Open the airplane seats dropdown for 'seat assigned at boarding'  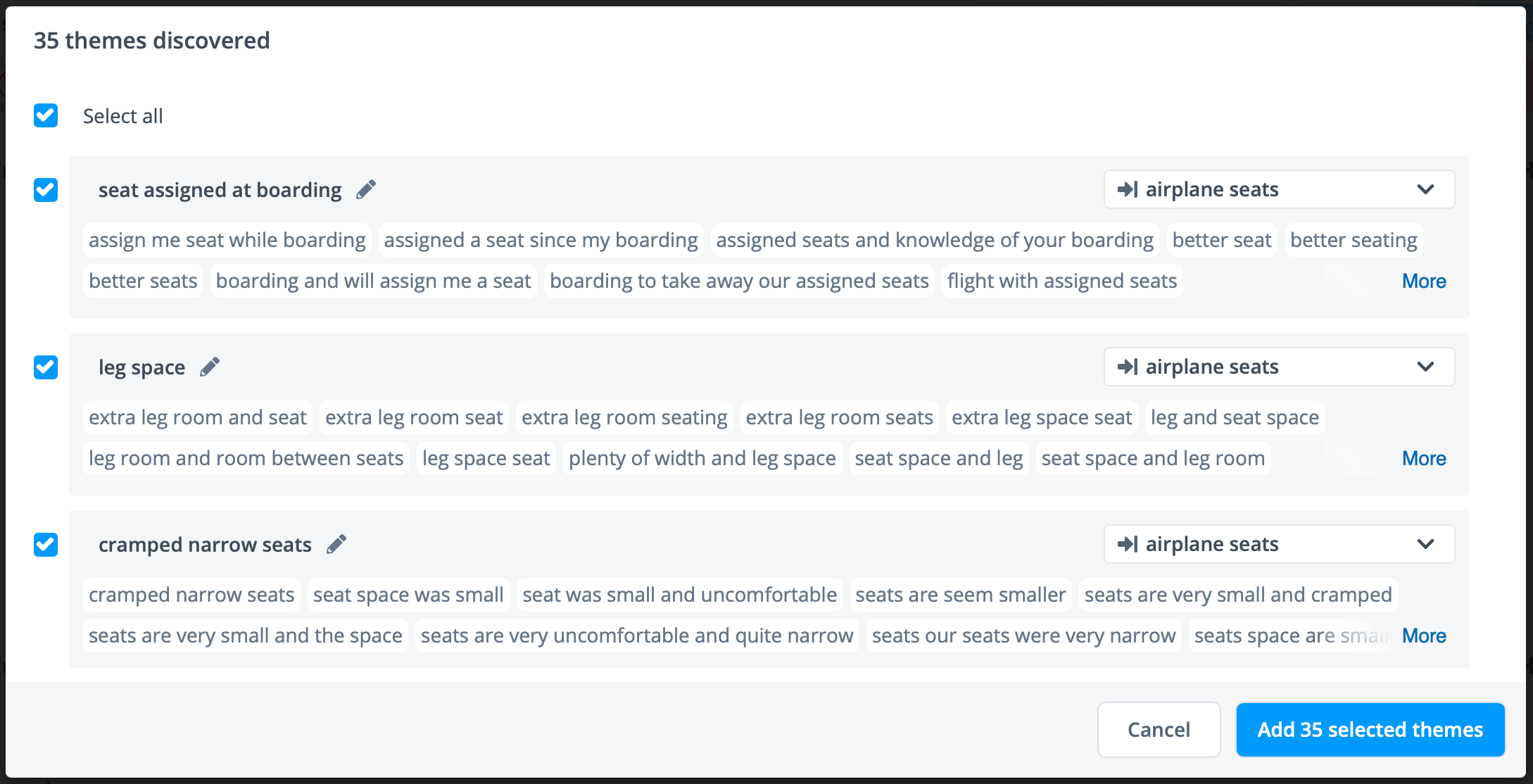pyautogui.click(x=1279, y=189)
